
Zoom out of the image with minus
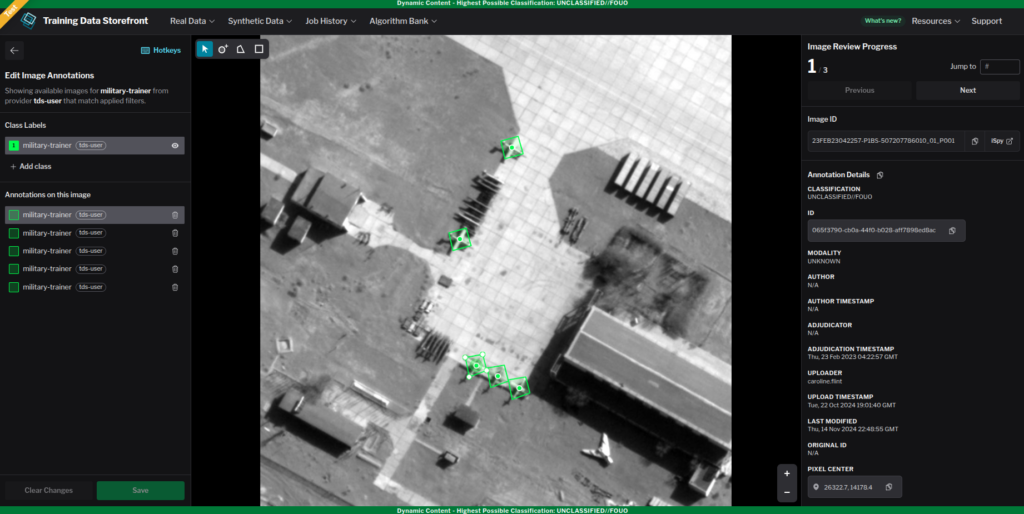[x=787, y=491]
